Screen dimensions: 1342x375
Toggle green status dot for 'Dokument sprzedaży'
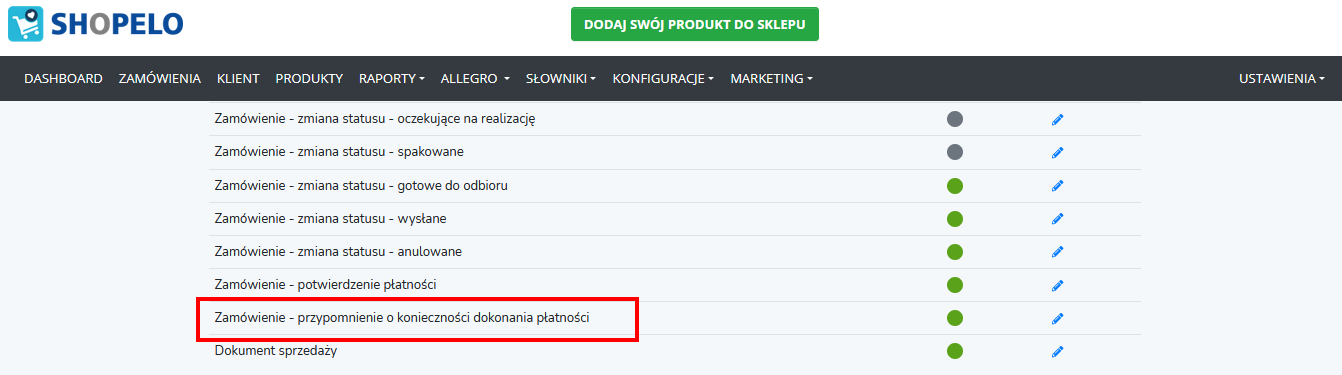pos(954,351)
